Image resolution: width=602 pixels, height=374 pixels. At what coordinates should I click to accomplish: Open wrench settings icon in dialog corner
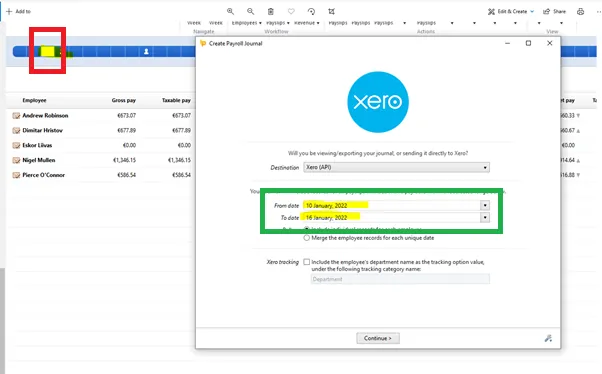pyautogui.click(x=548, y=338)
